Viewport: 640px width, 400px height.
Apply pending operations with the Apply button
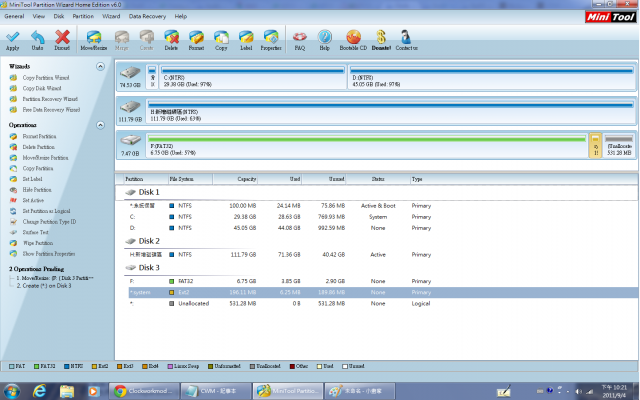pos(13,40)
